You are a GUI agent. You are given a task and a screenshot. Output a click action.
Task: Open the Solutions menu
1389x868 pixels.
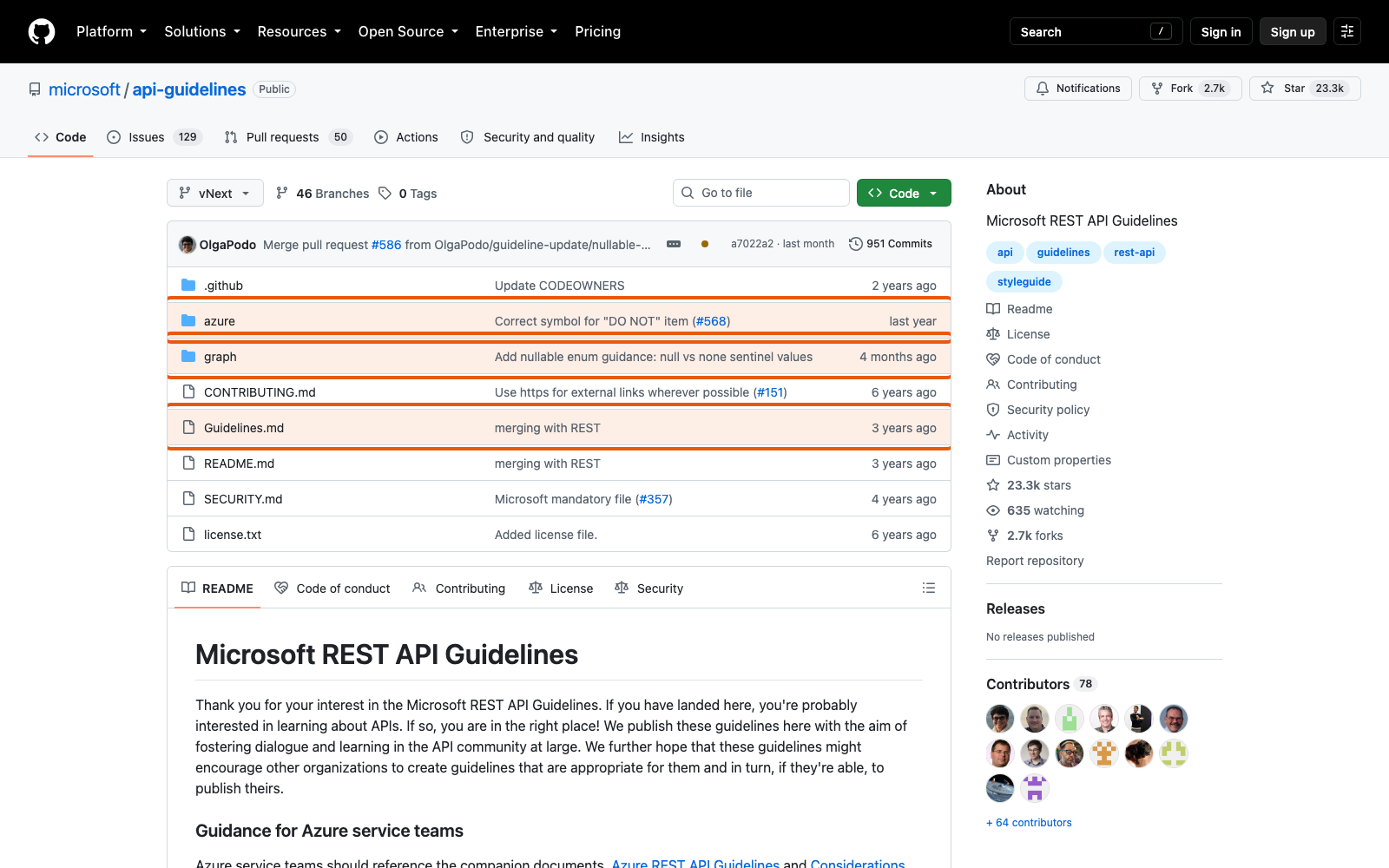click(202, 31)
